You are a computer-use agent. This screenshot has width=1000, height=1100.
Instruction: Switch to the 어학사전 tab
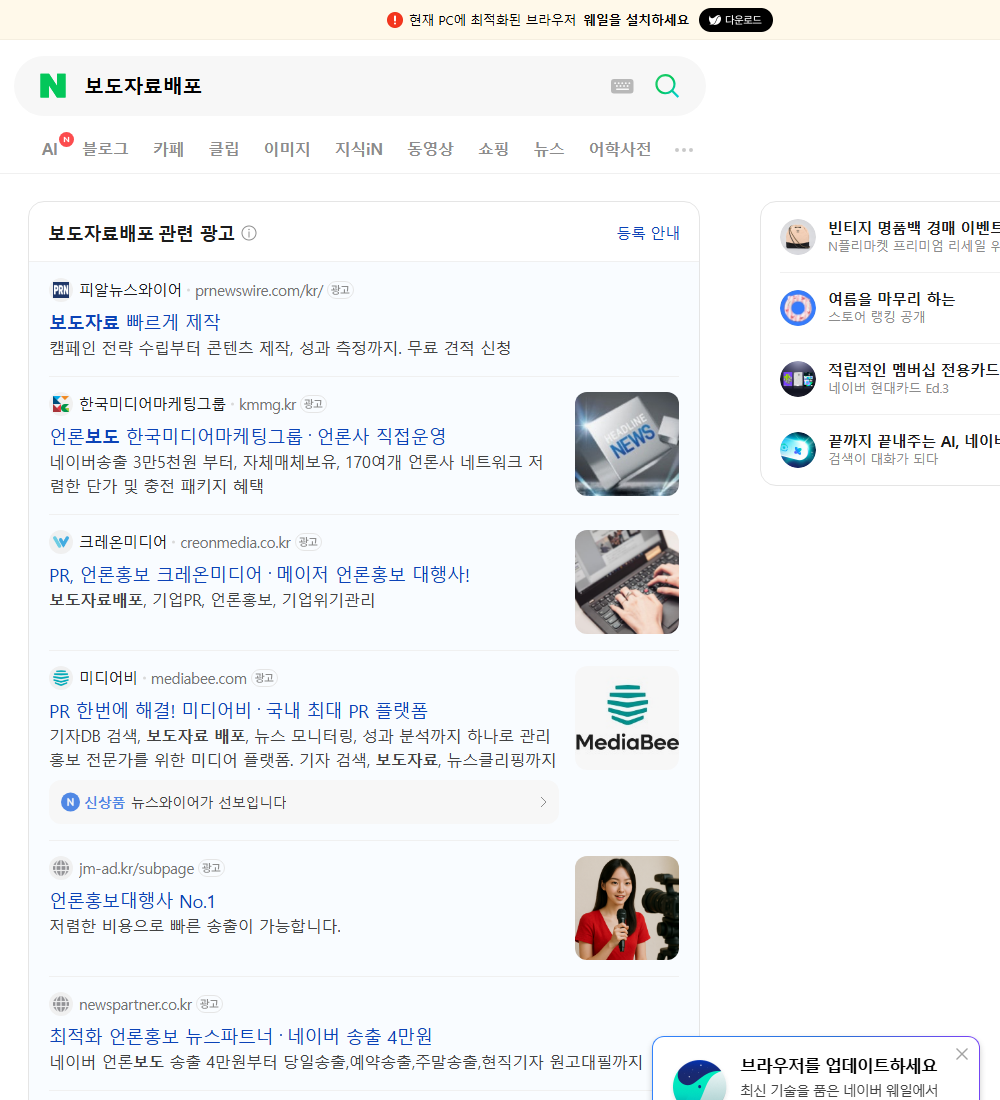(620, 149)
